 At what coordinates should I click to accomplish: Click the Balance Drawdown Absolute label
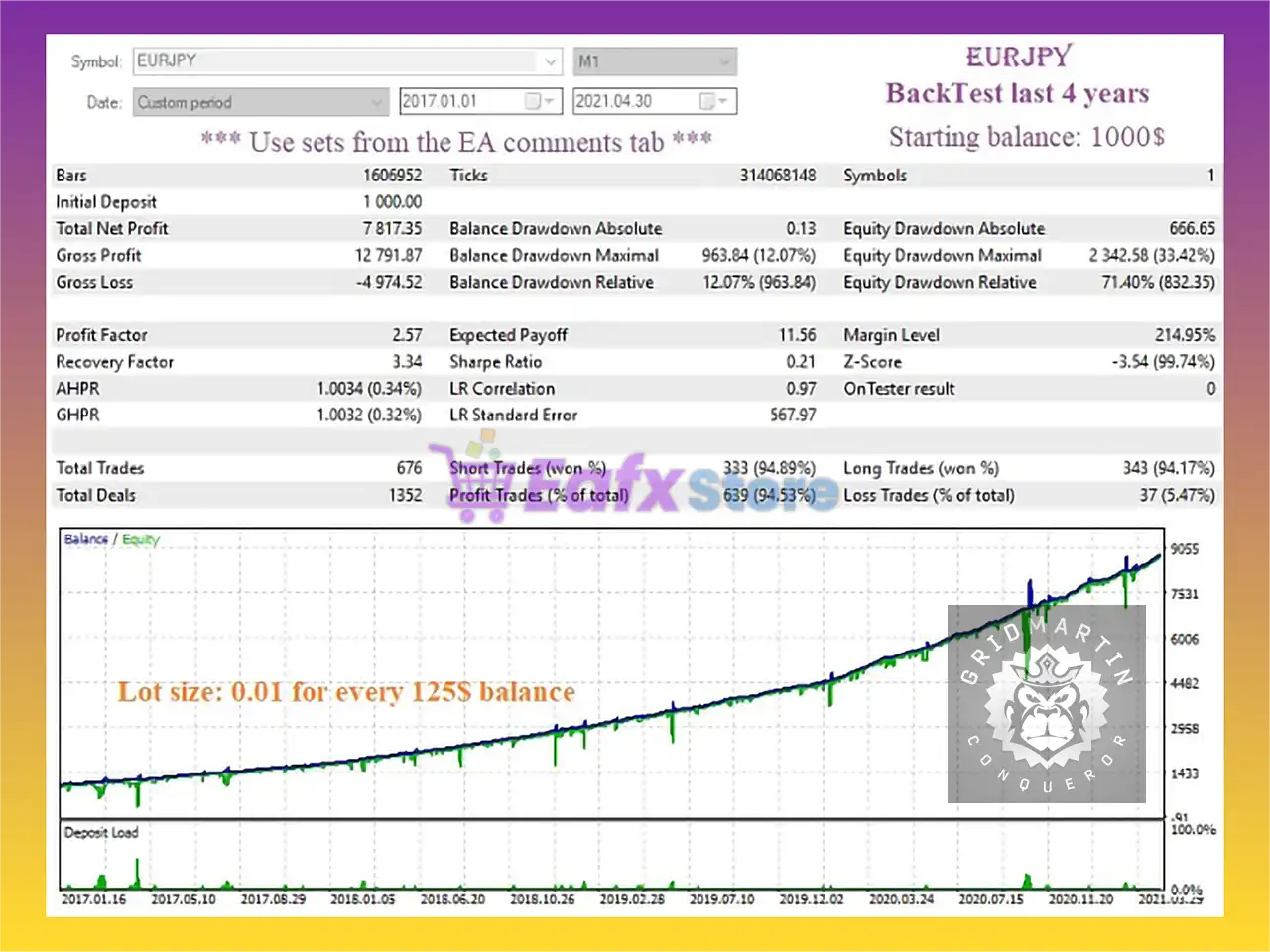pyautogui.click(x=556, y=229)
